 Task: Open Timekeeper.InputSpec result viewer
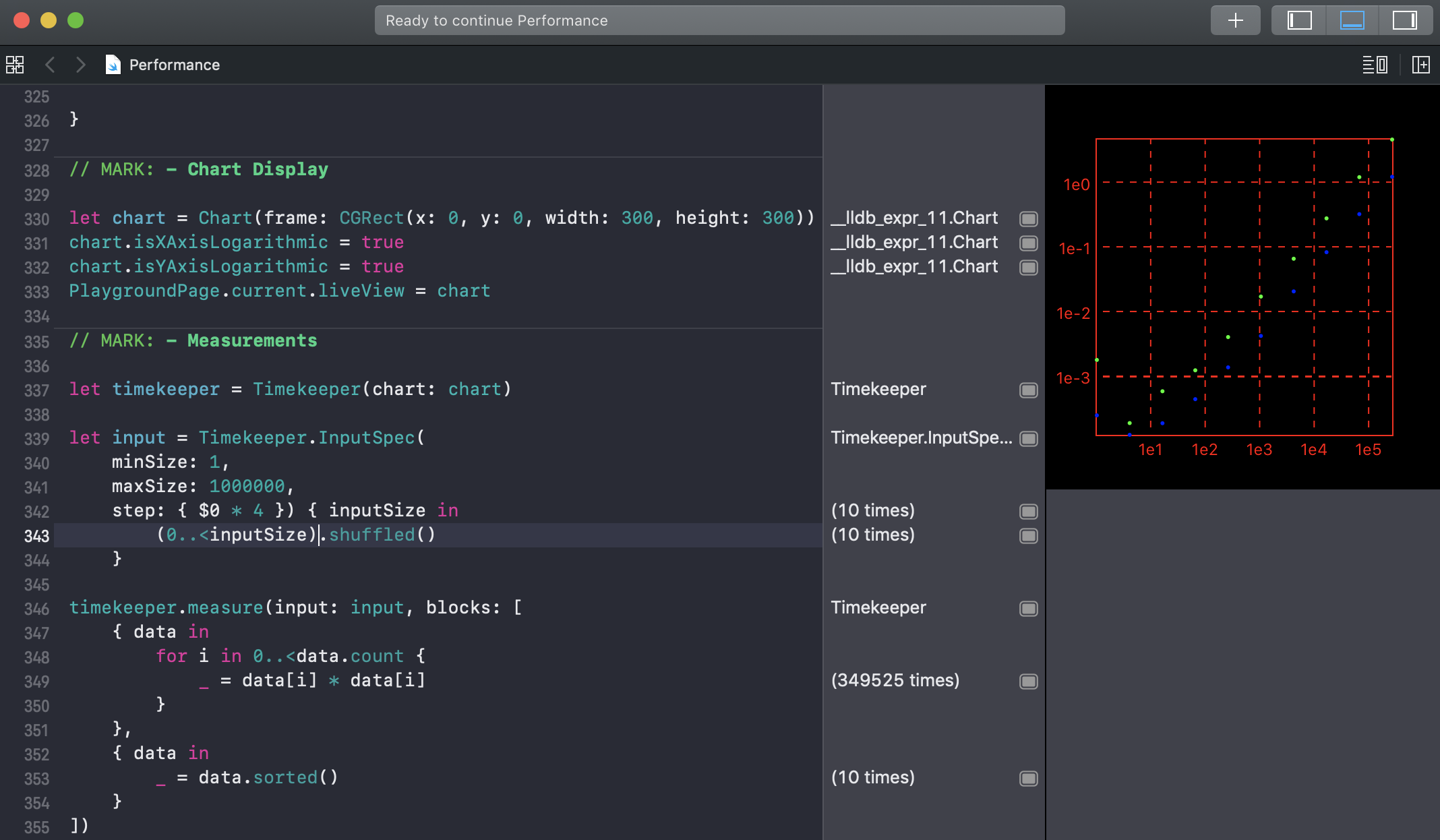point(1028,438)
